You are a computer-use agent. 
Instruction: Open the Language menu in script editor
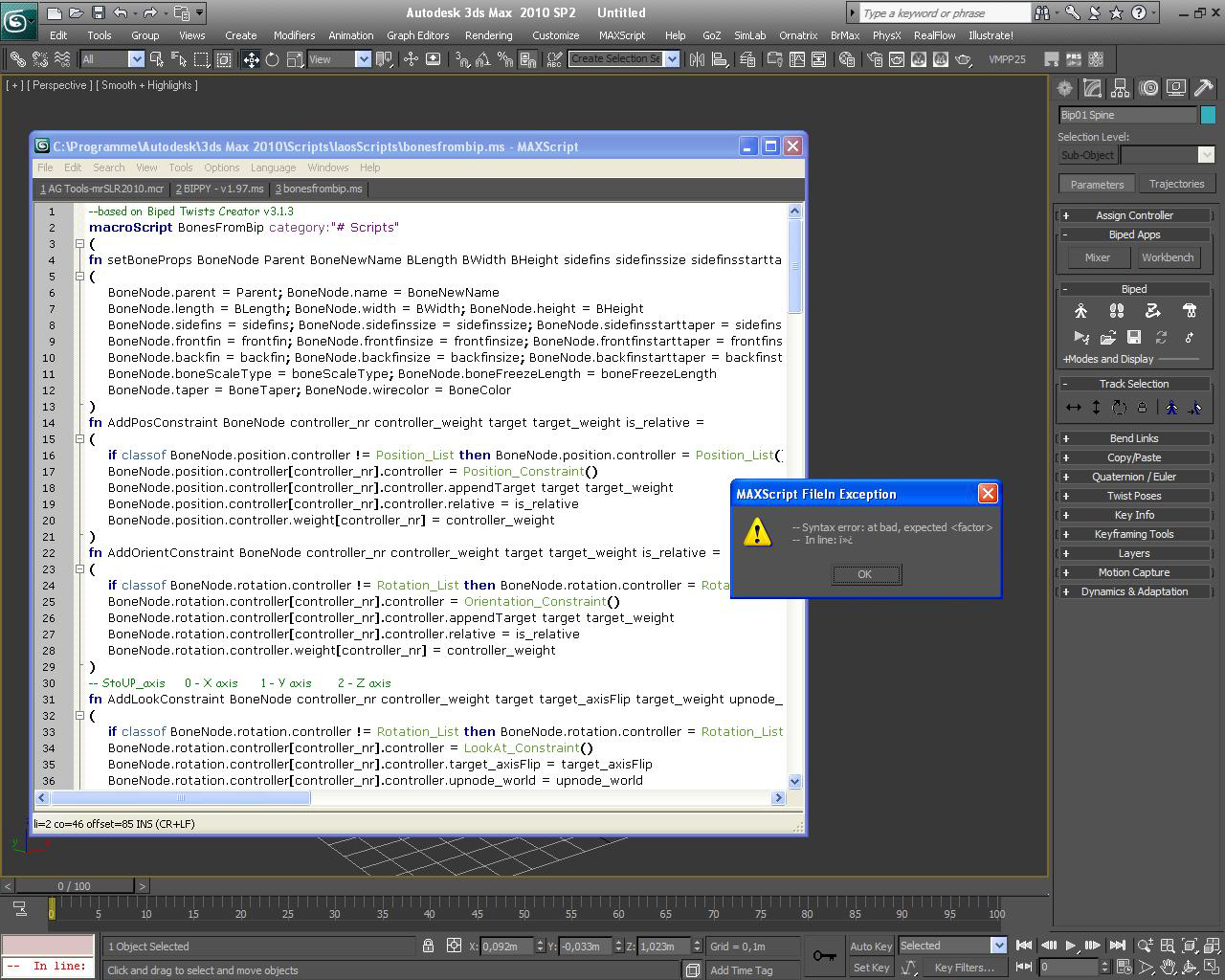pos(273,167)
